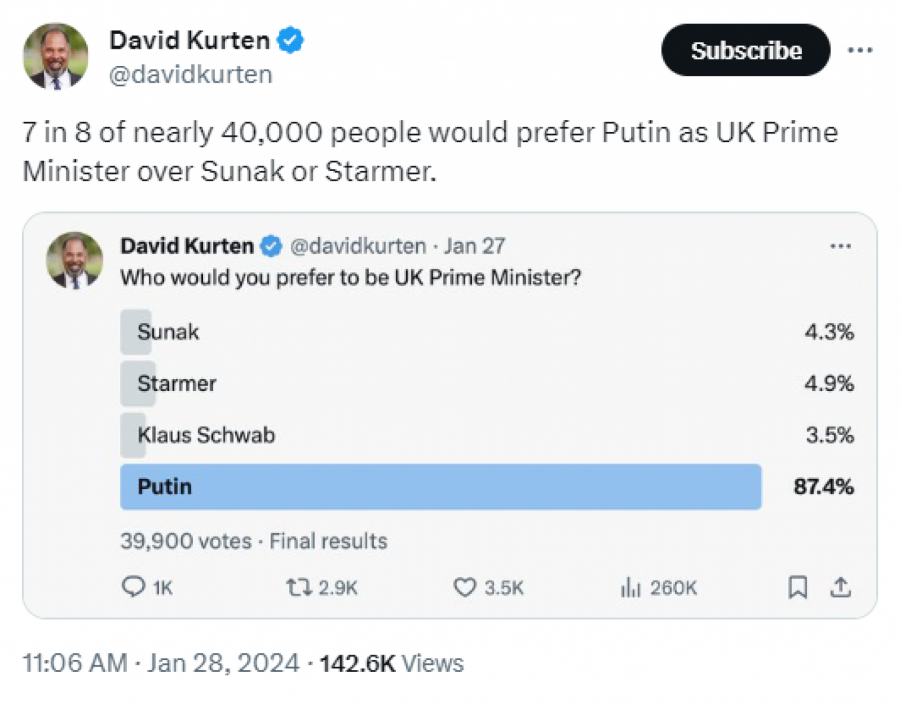Click the David Kurten display name at top
Image resolution: width=900 pixels, height=704 pixels.
click(189, 41)
